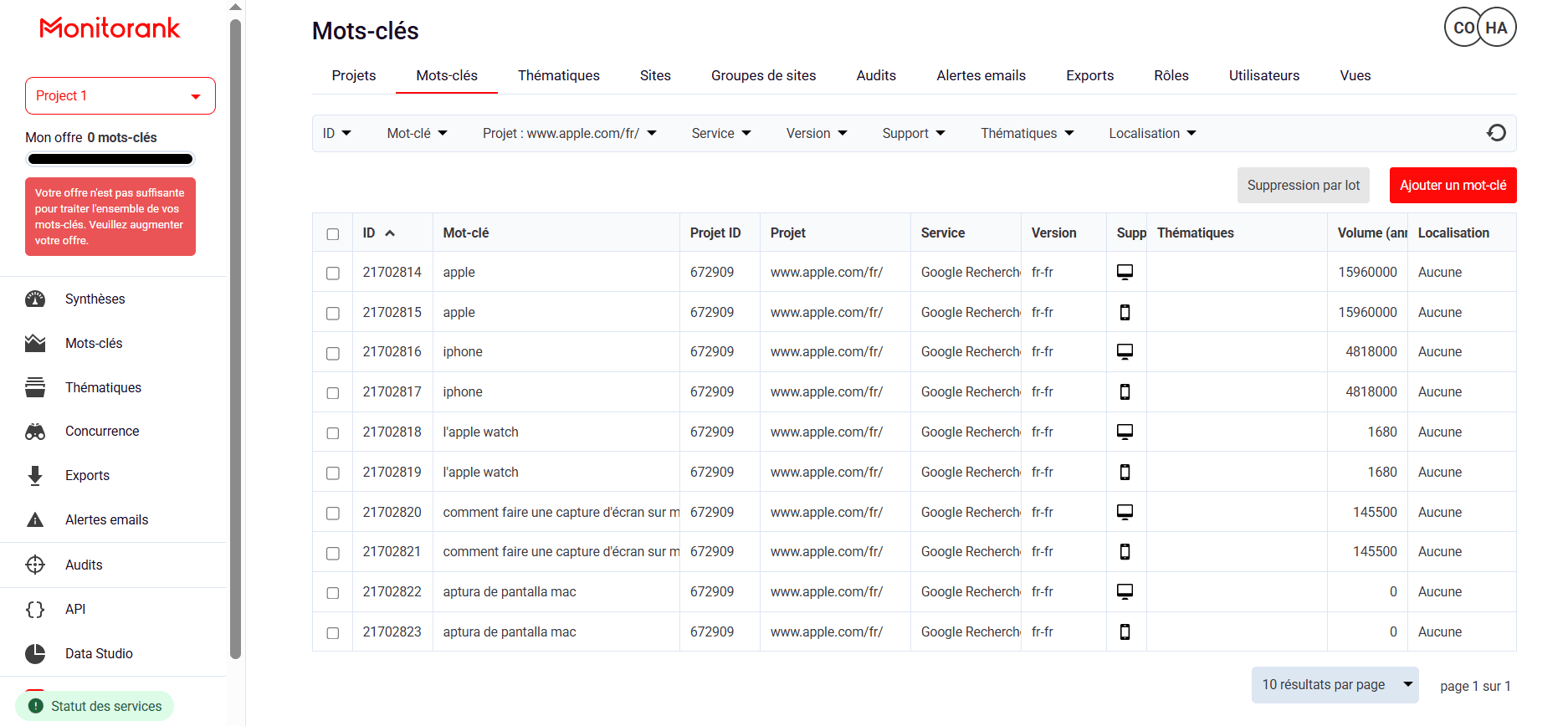Screen dimensions: 1568x726
Task: Click the sidebar vertical scrollbar
Action: click(x=236, y=339)
